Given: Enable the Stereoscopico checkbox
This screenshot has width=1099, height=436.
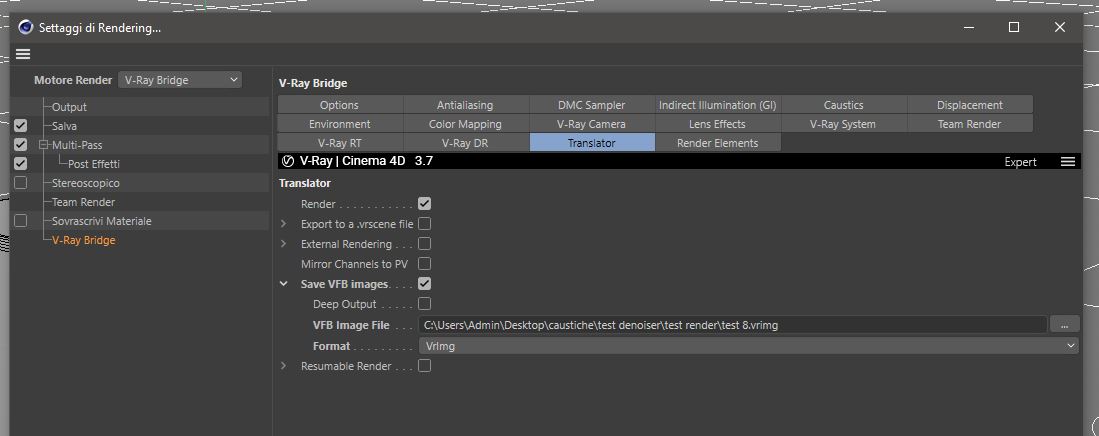Looking at the screenshot, I should click(20, 182).
